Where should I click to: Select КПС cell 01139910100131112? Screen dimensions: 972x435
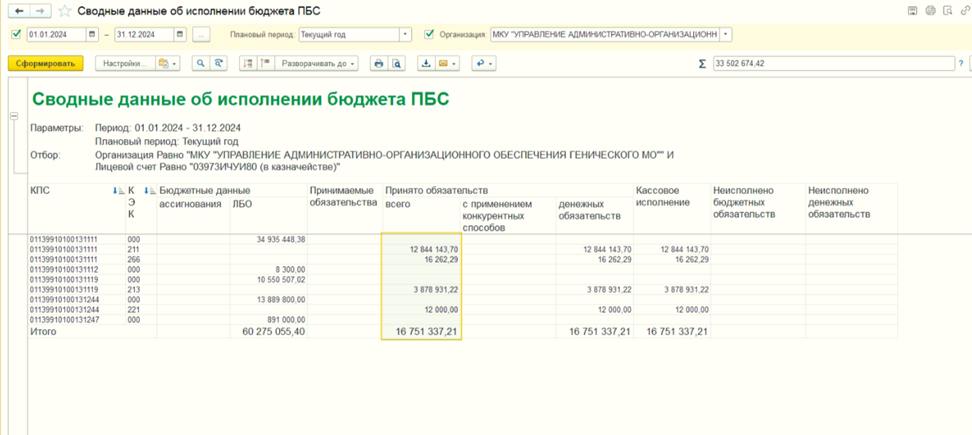76,270
